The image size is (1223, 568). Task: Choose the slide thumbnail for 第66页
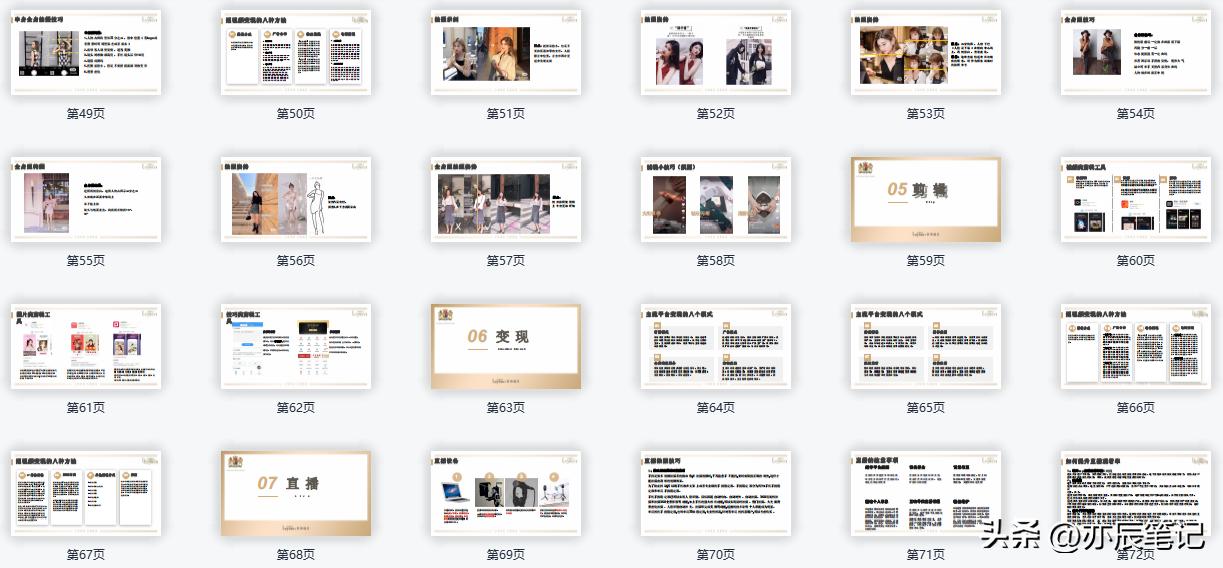coord(1136,347)
